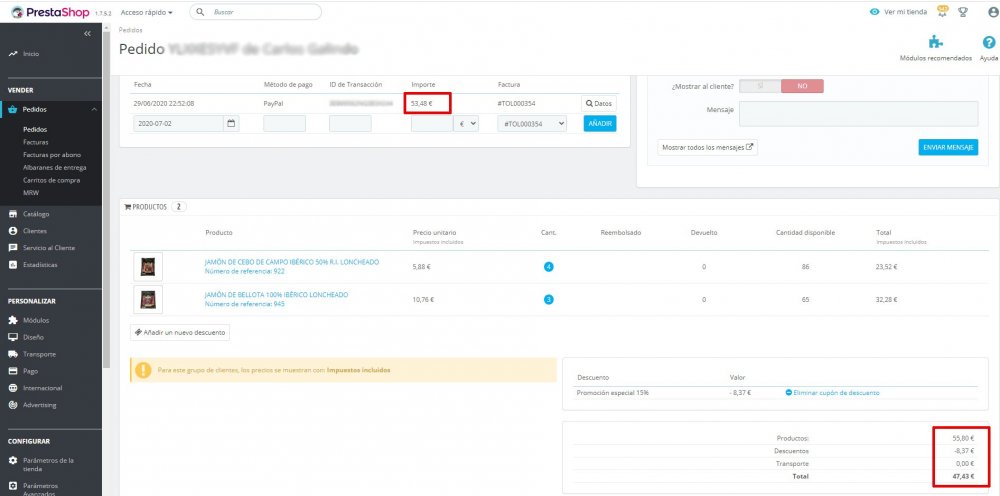Select the Promoción especial 15% text
Image resolution: width=1000 pixels, height=496 pixels.
[x=612, y=393]
